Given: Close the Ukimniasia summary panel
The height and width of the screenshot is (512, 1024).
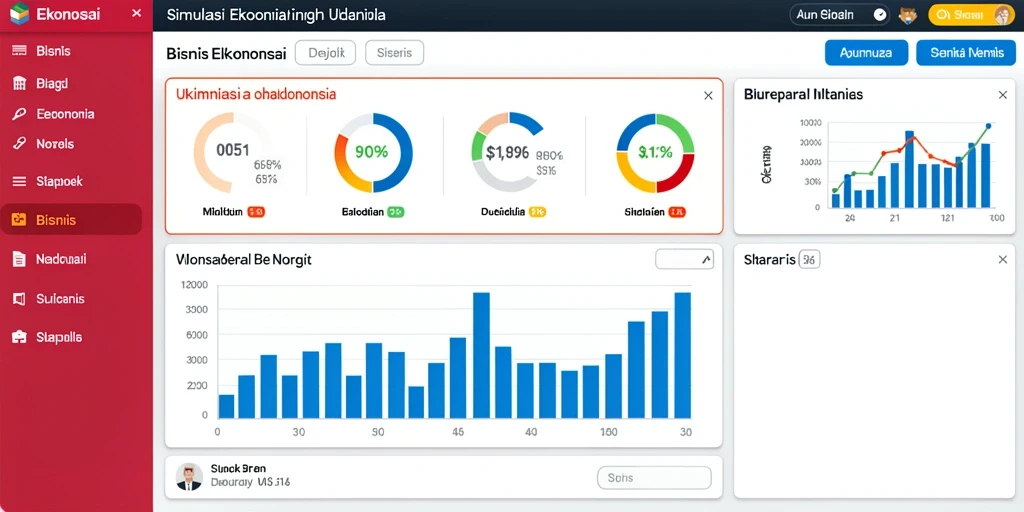Looking at the screenshot, I should point(708,96).
